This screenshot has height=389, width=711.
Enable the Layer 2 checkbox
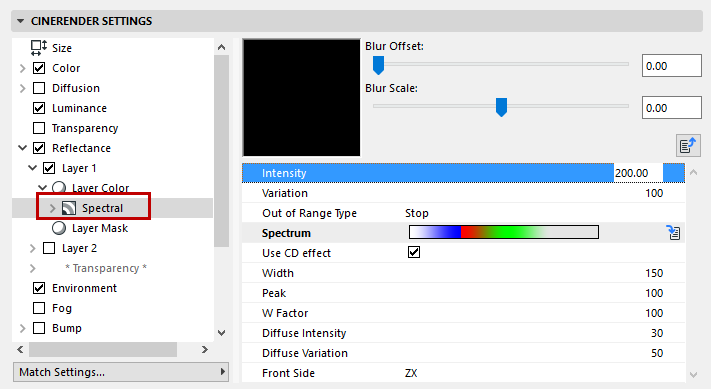point(49,248)
